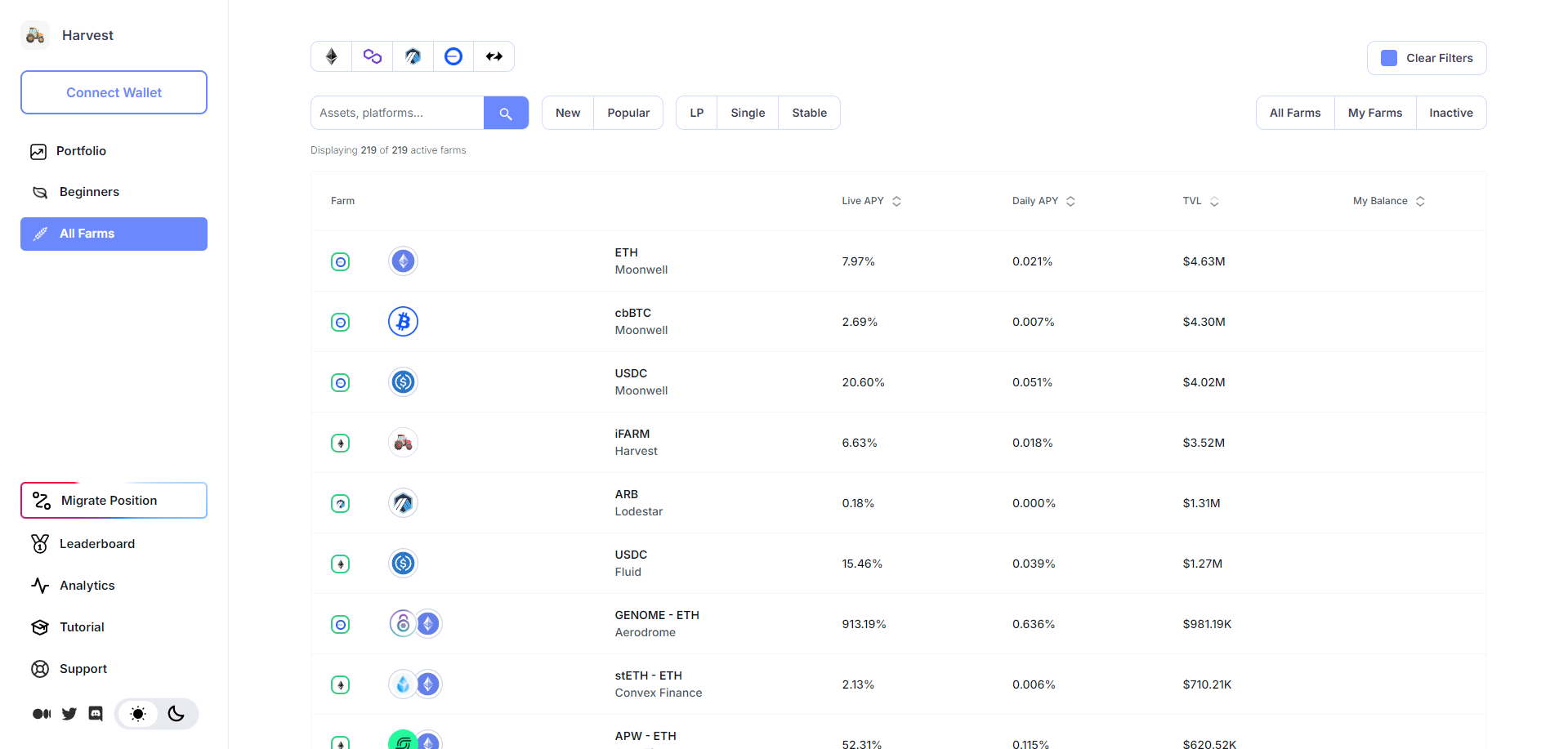Filter farms by Arbitrum network icon

click(413, 56)
